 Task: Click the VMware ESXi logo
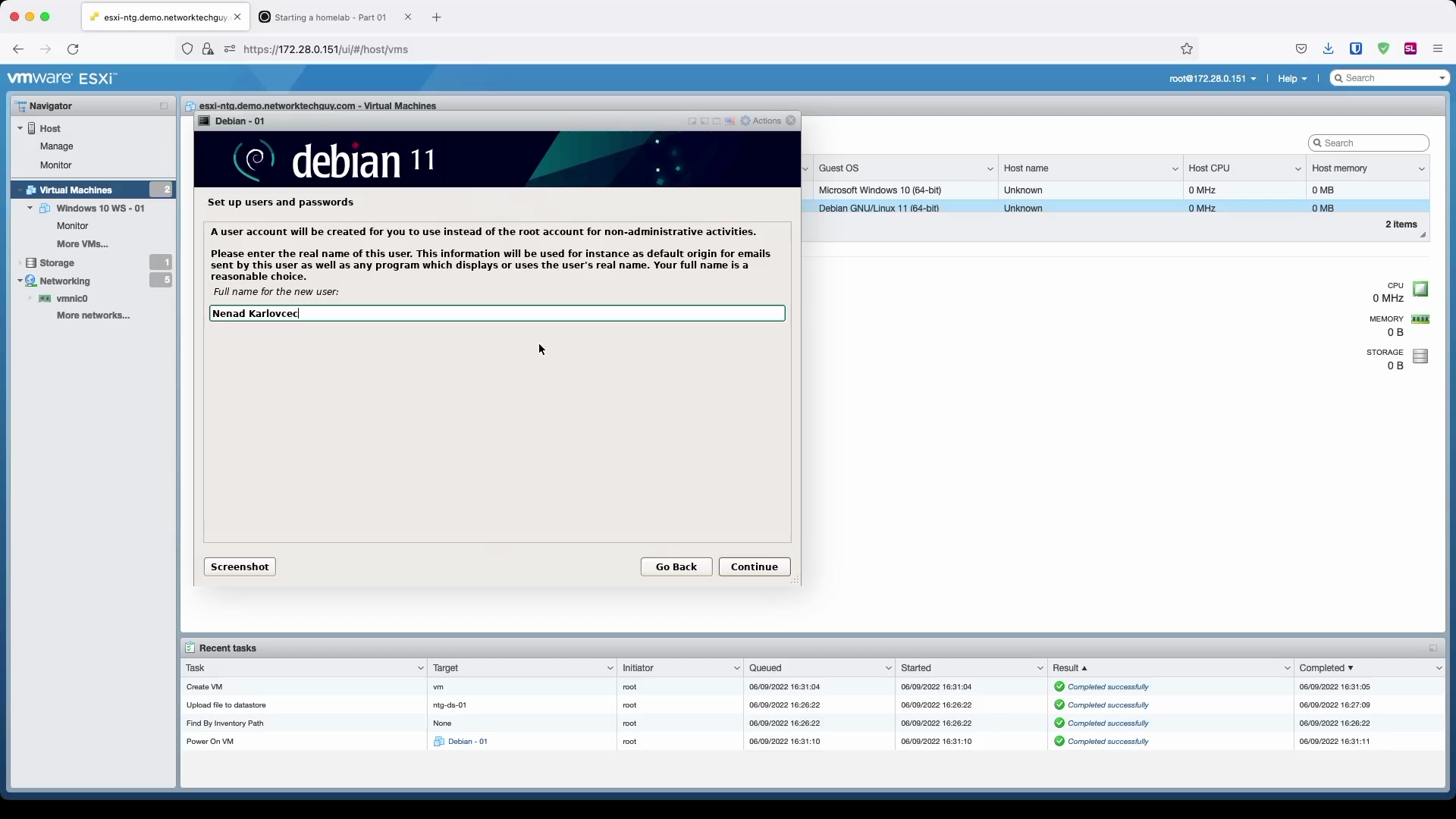coord(61,79)
